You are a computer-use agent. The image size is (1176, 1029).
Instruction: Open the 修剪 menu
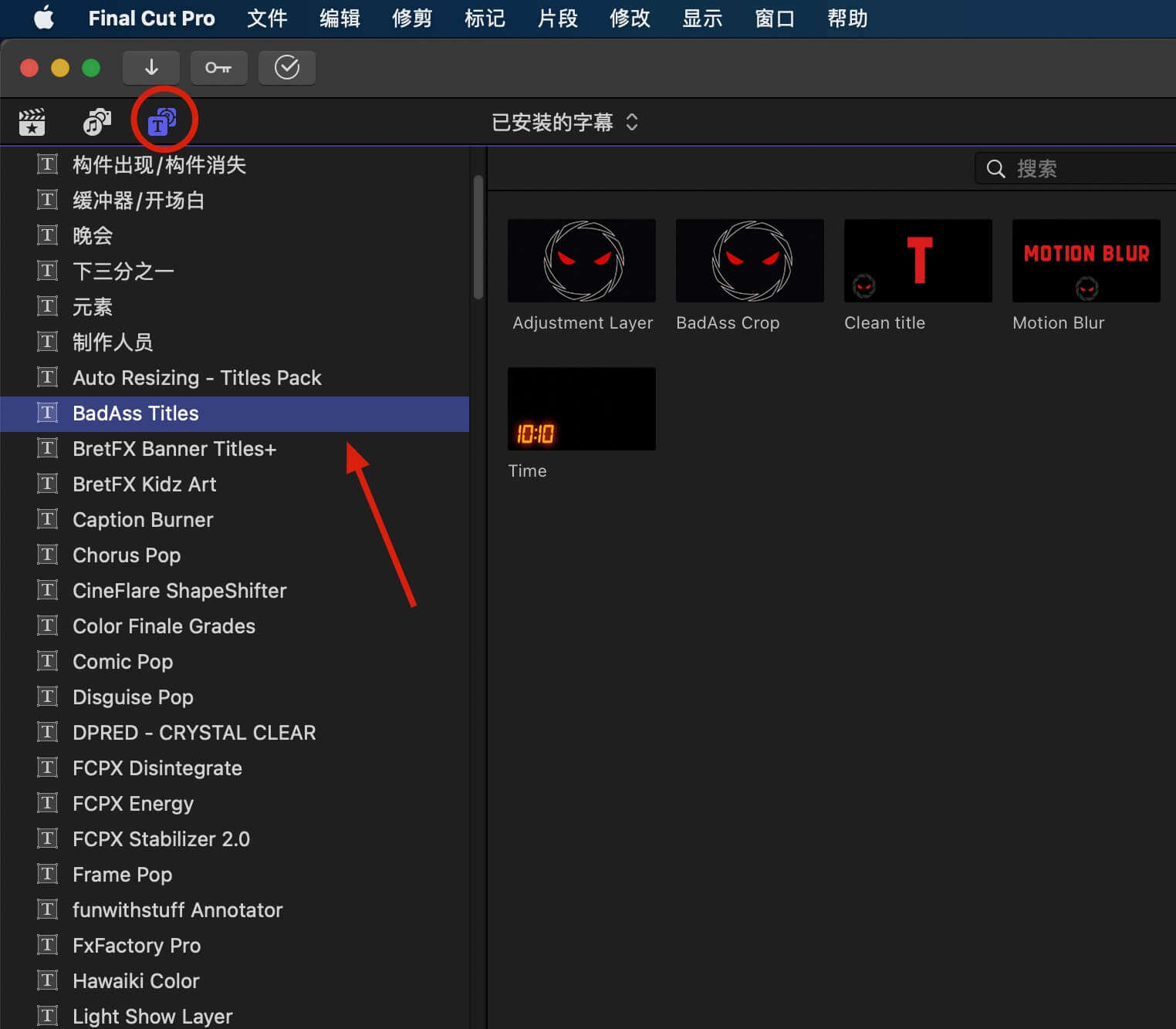412,18
